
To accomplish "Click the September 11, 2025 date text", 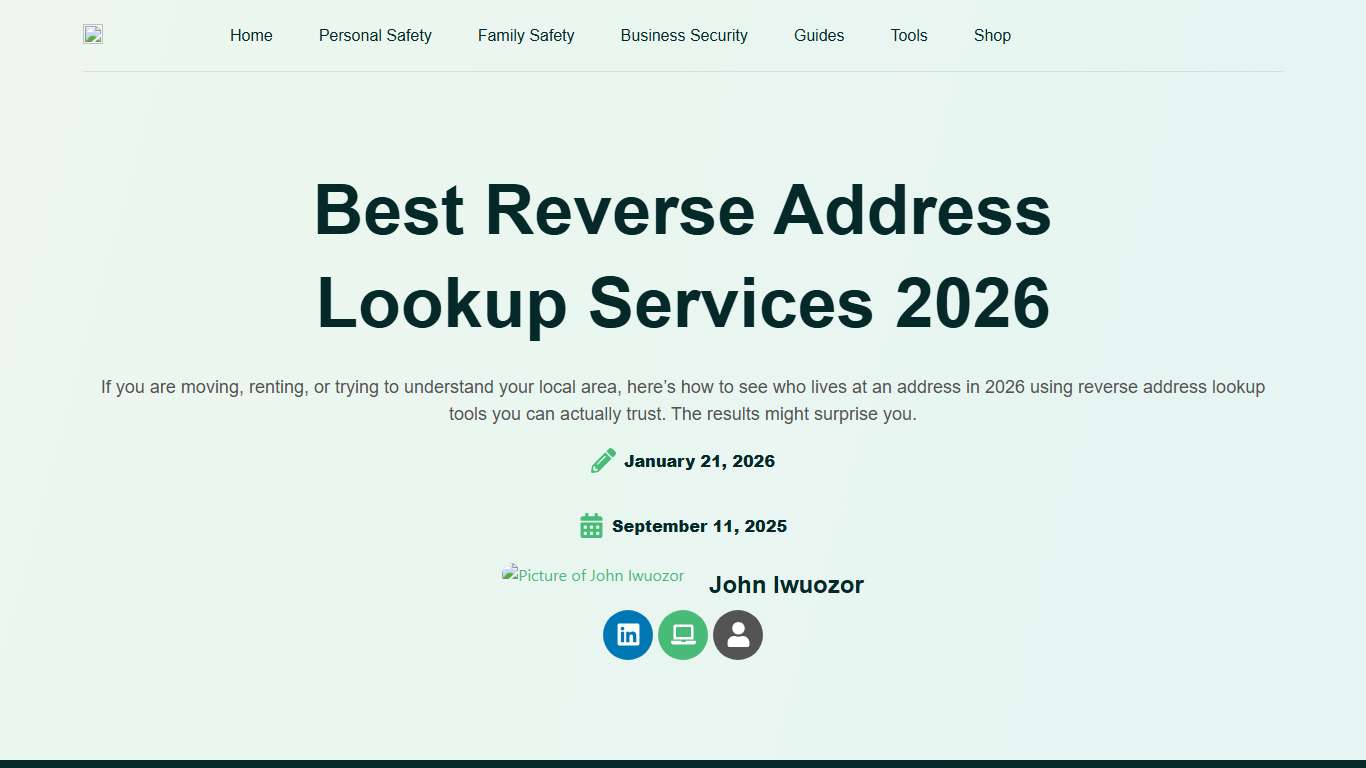I will pyautogui.click(x=700, y=525).
